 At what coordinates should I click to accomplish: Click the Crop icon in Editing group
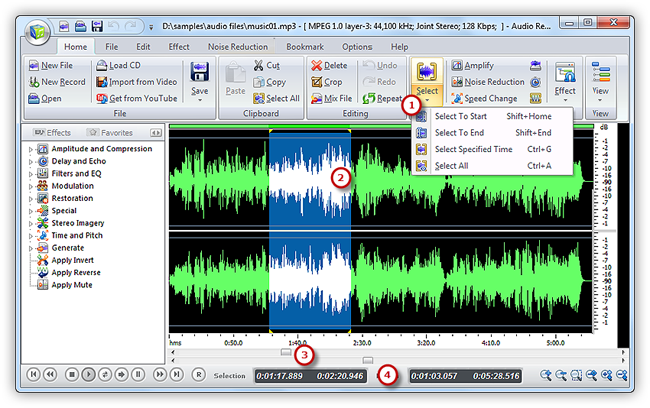coord(316,82)
